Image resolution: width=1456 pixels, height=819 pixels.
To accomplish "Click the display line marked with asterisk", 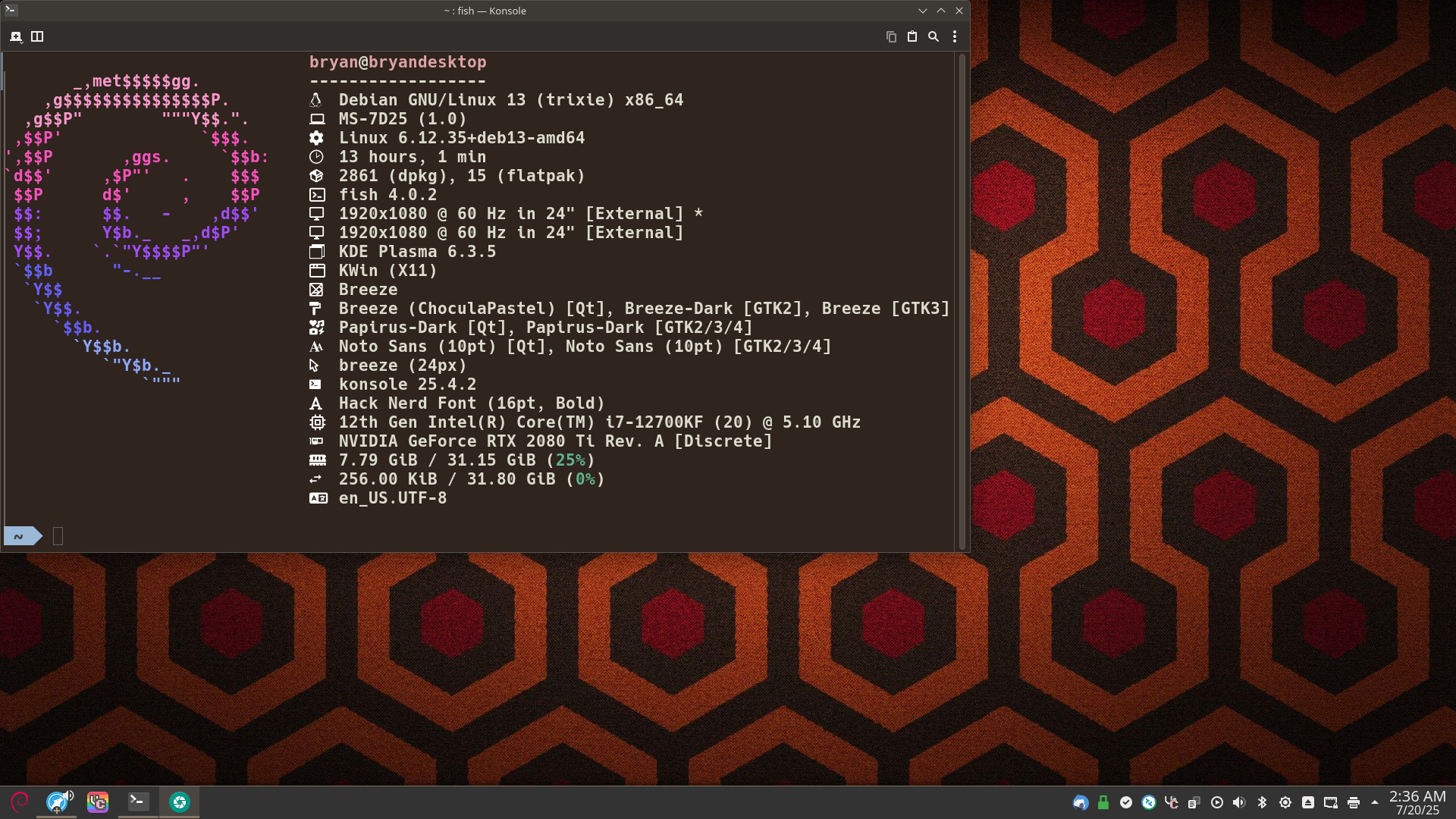I will click(x=521, y=214).
